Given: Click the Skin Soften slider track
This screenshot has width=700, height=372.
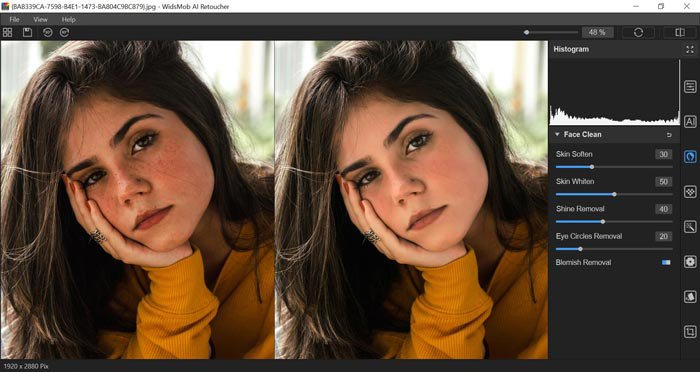Looking at the screenshot, I should (x=614, y=167).
